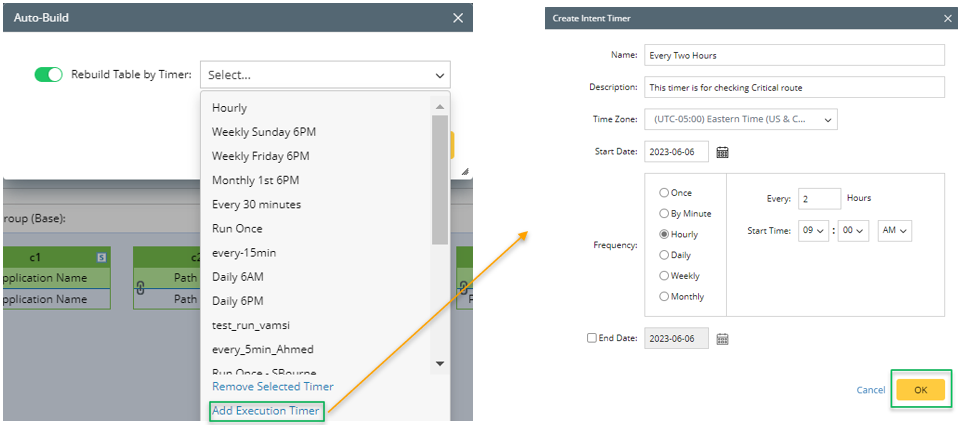This screenshot has width=959, height=425.
Task: Expand the timer Select dropdown
Action: point(325,75)
